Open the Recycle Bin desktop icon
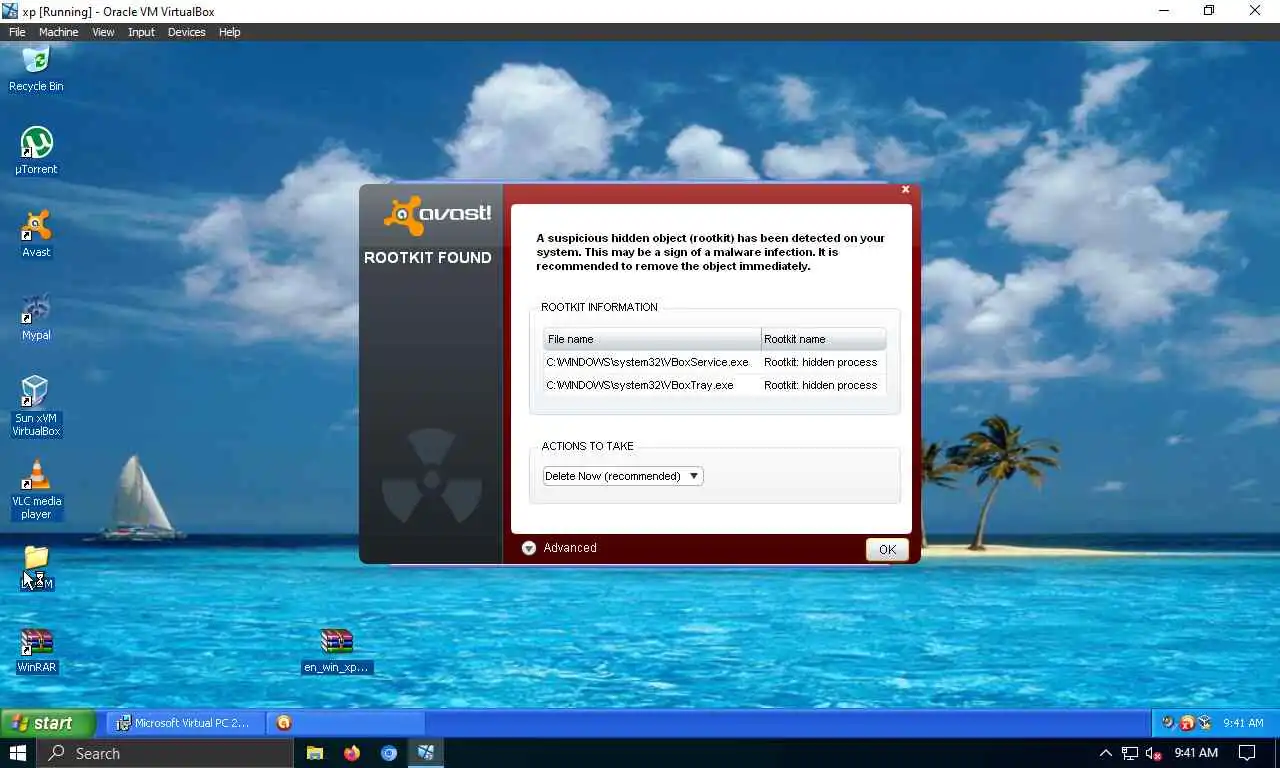Screen dimensions: 1280x768 pyautogui.click(x=36, y=69)
